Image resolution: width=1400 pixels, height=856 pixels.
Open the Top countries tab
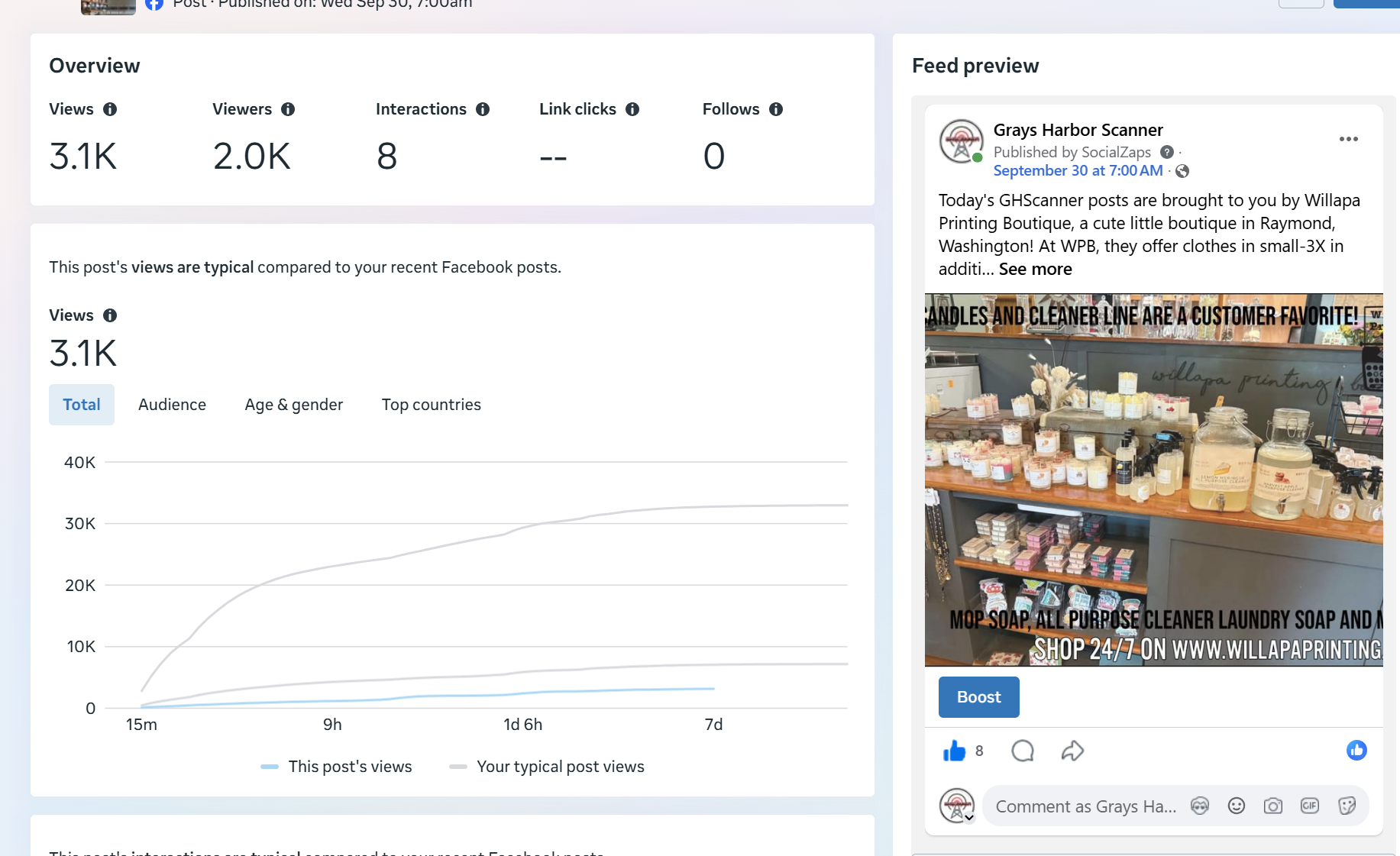432,405
